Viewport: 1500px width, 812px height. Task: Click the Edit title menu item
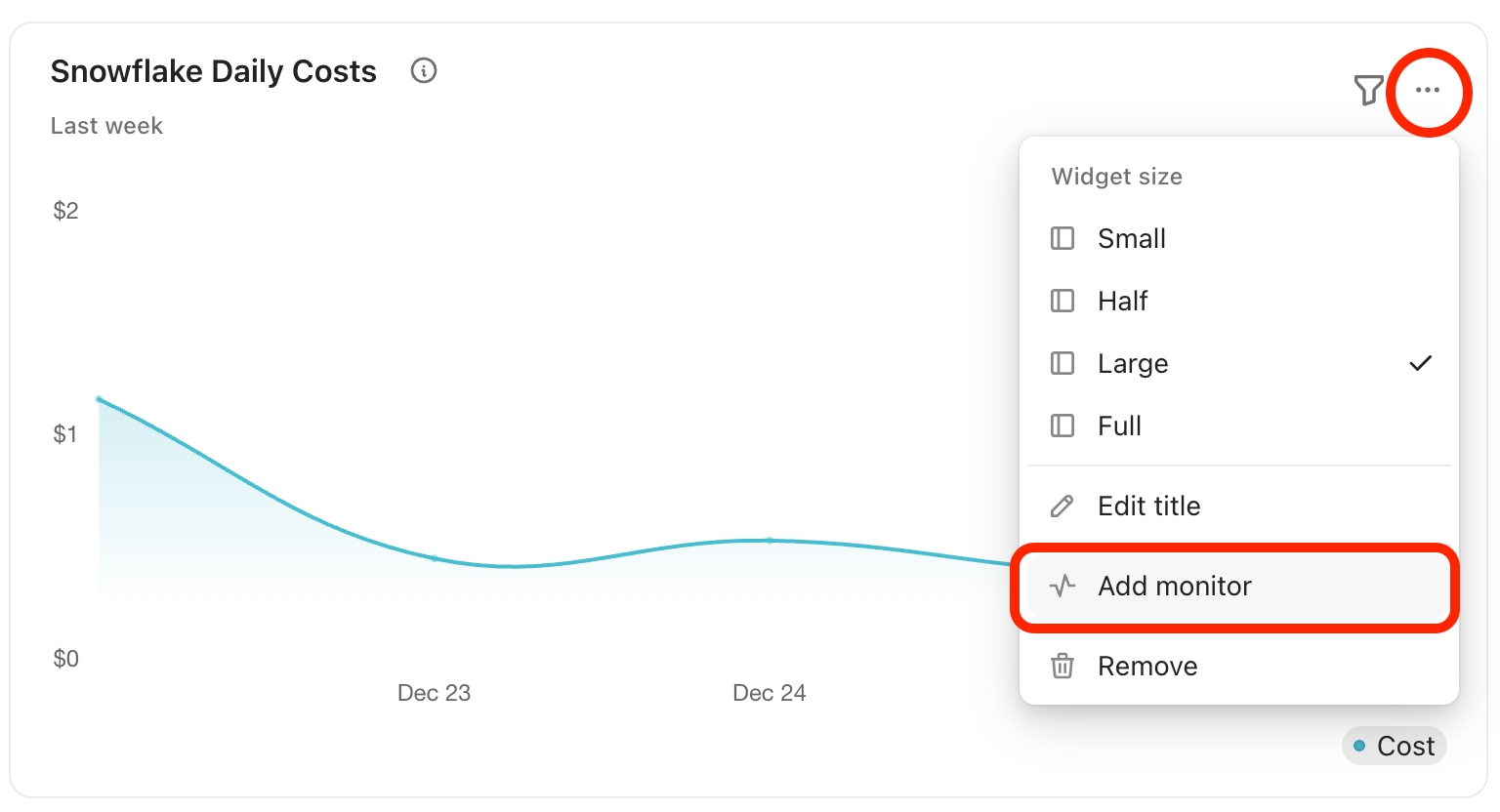coord(1149,507)
